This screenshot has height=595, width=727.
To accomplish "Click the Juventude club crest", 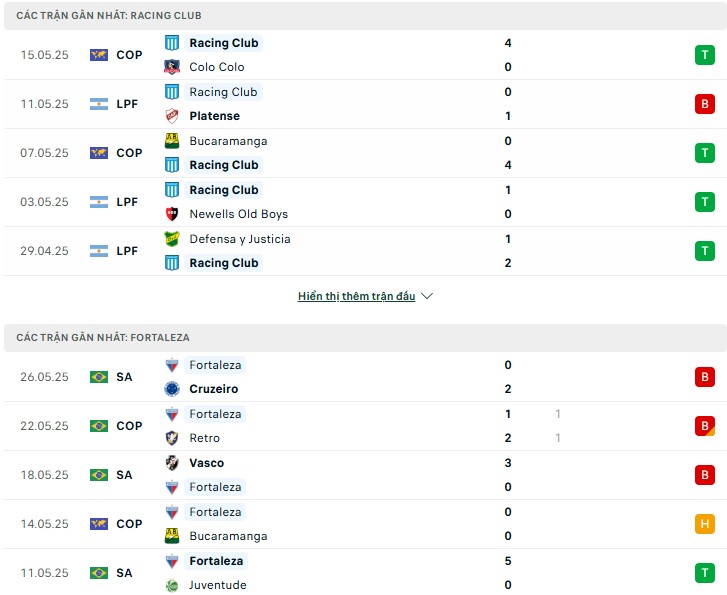I will pos(172,585).
